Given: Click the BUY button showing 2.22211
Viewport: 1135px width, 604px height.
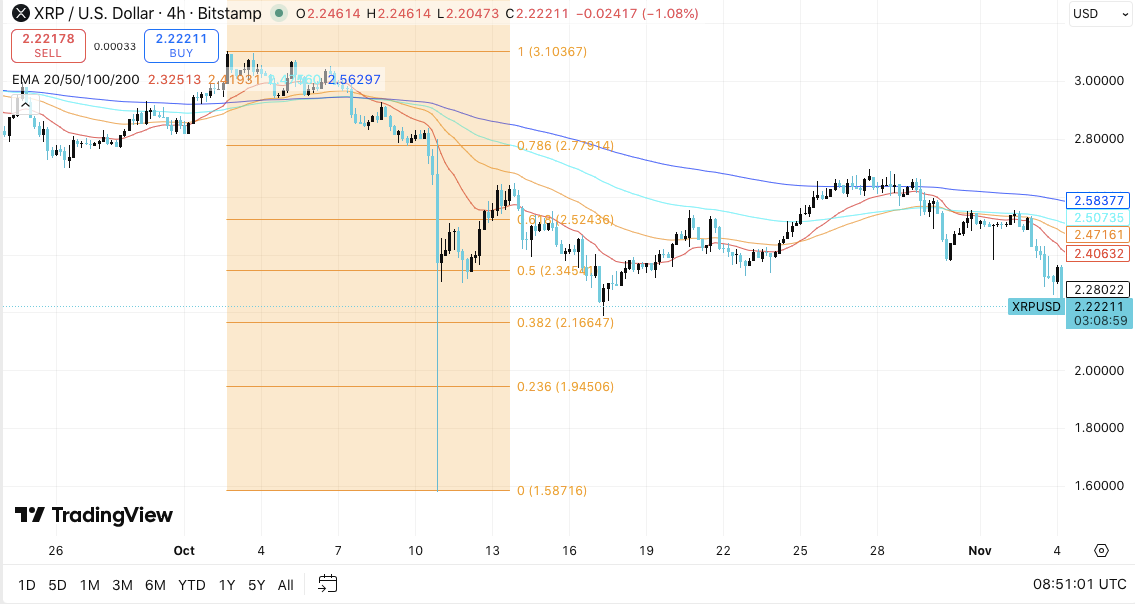Looking at the screenshot, I should pos(180,47).
